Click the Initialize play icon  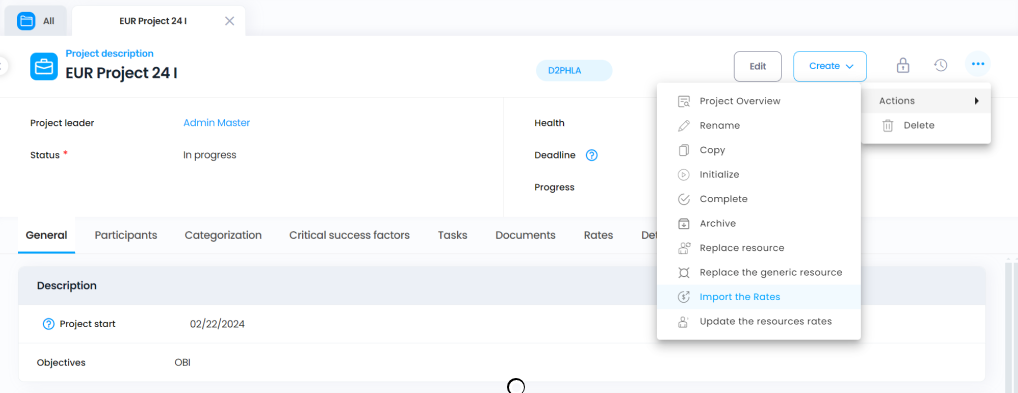click(x=683, y=175)
